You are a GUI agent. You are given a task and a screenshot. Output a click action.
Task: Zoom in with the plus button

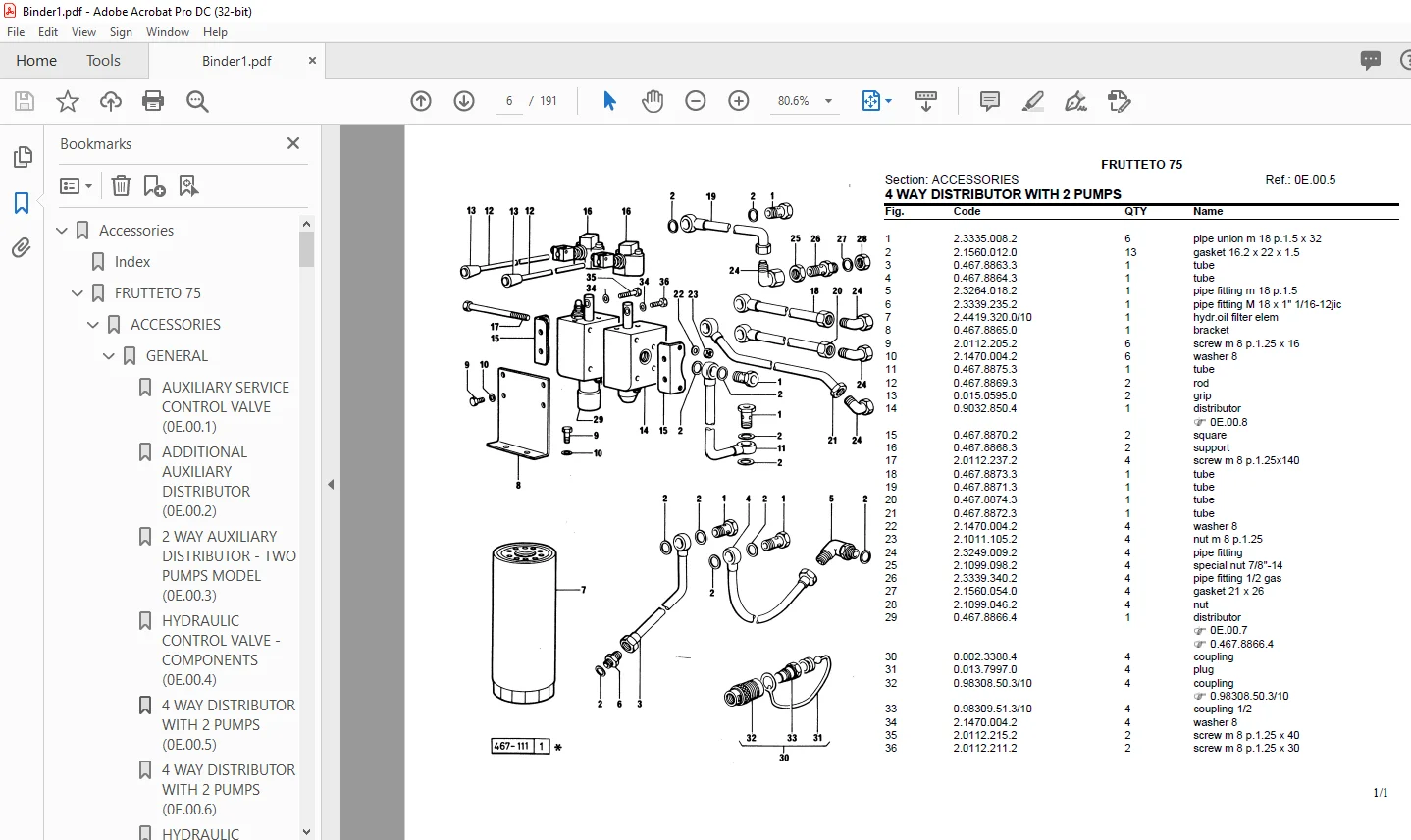pyautogui.click(x=739, y=101)
